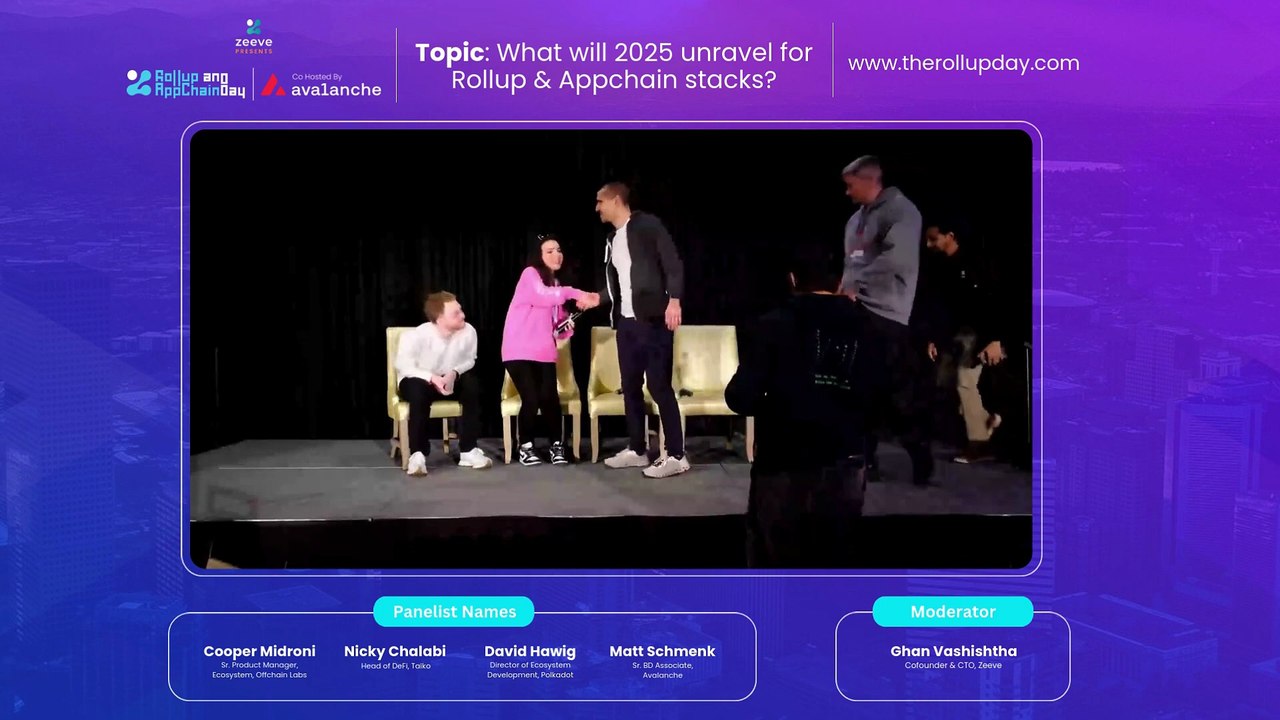This screenshot has width=1280, height=720.
Task: Click 'Cofounder & CTO, Zeeve' subtitle
Action: pyautogui.click(x=953, y=666)
